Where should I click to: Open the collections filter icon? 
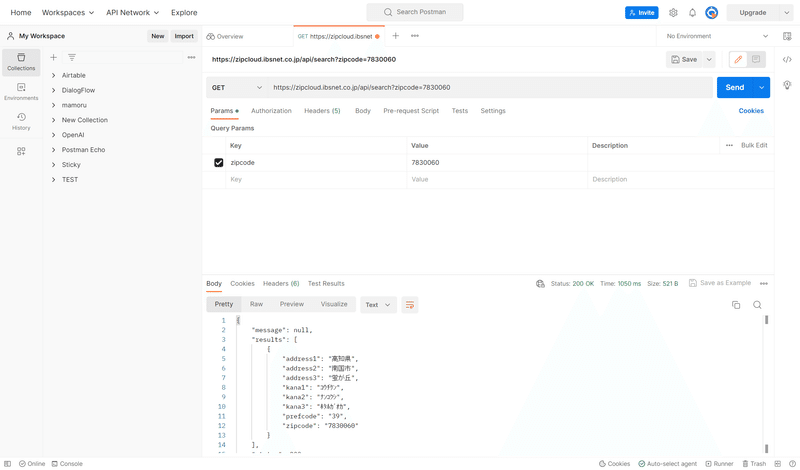click(x=72, y=57)
